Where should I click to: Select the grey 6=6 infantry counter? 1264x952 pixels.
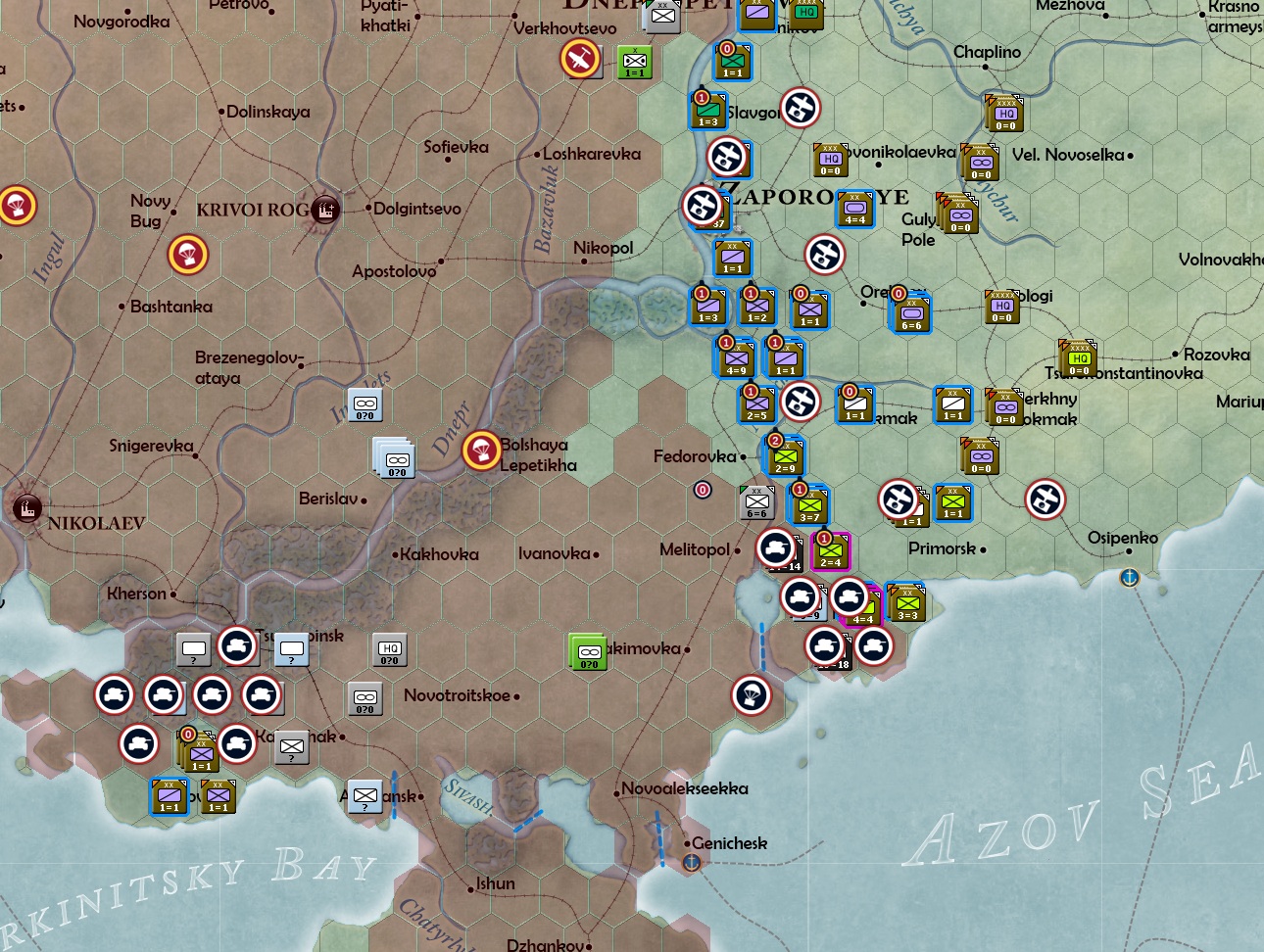click(756, 502)
